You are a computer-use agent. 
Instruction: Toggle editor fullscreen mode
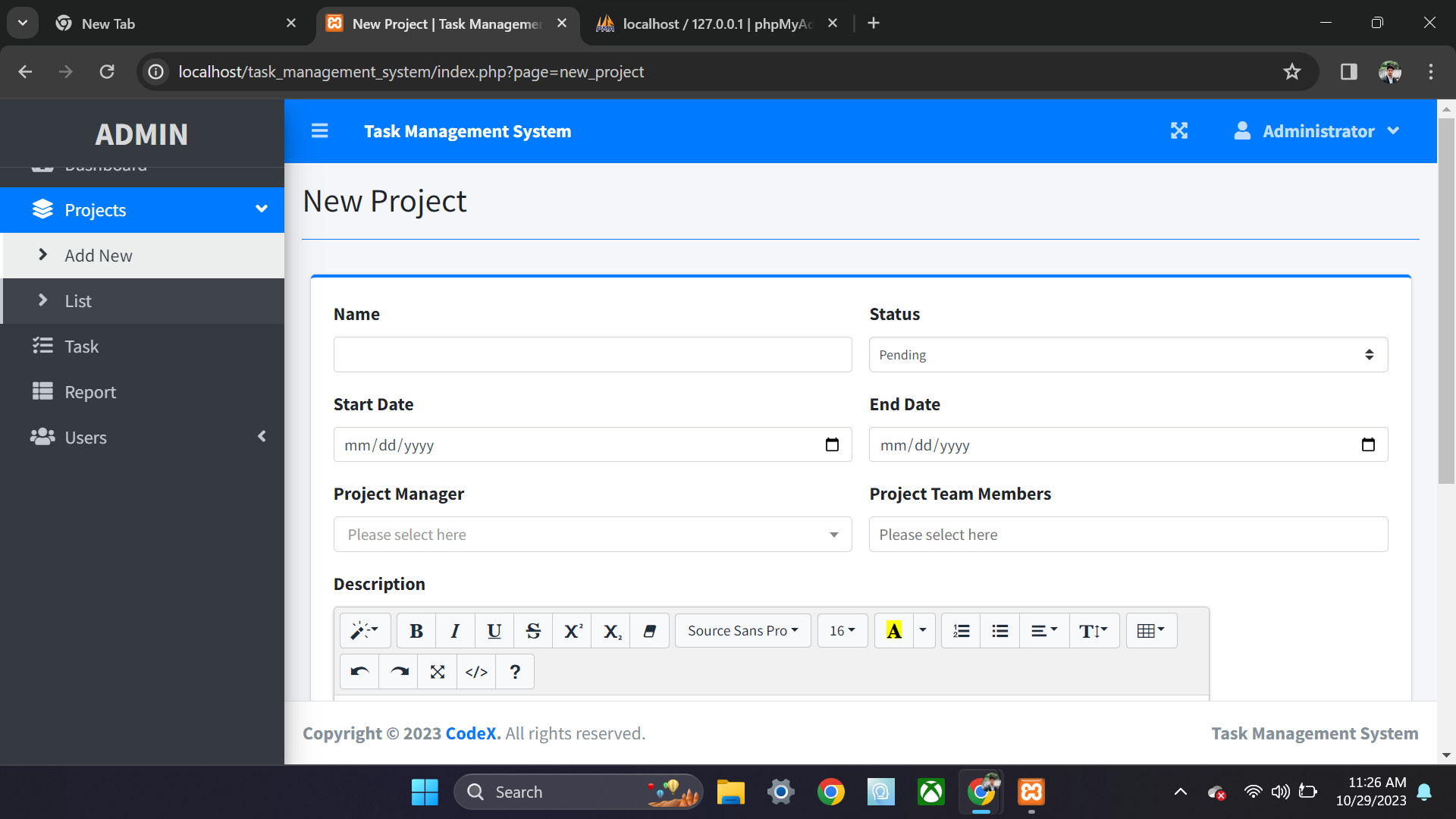[x=437, y=671]
